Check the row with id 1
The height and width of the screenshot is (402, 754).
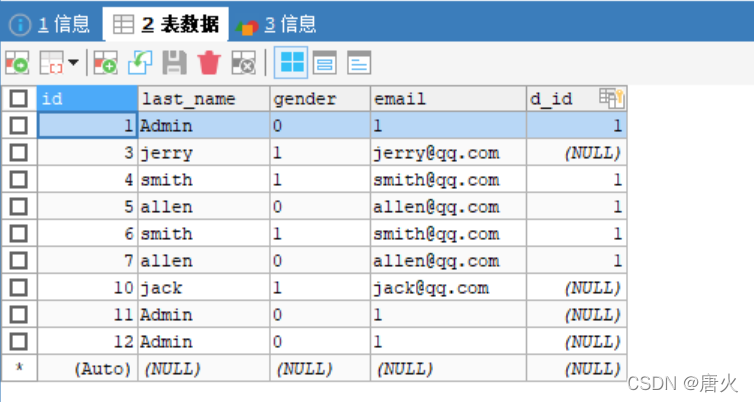[19, 126]
